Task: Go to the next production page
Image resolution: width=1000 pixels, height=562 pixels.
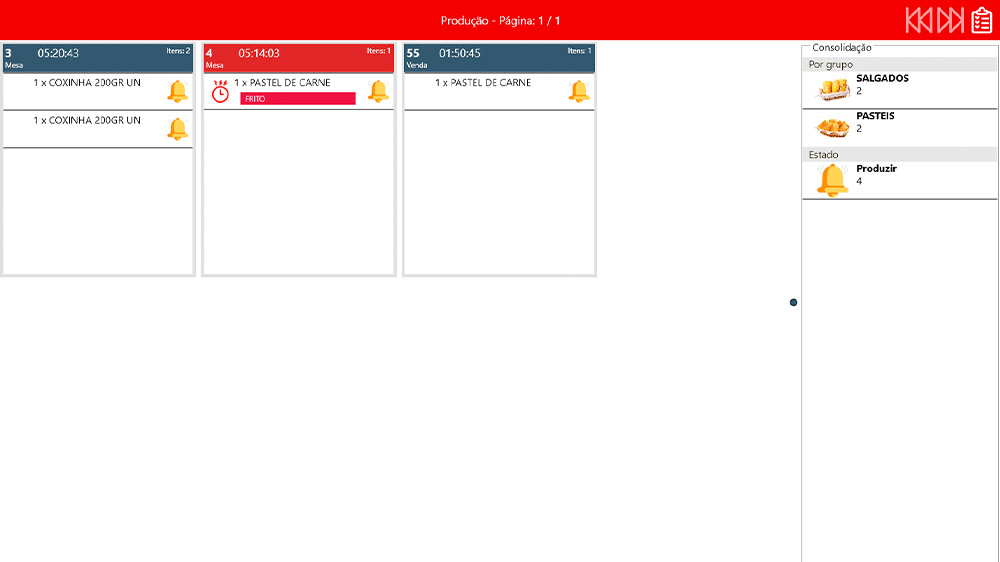Action: (950, 20)
